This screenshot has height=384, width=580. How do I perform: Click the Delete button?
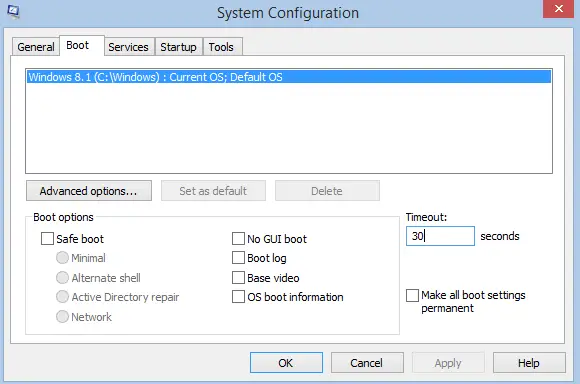[x=327, y=191]
